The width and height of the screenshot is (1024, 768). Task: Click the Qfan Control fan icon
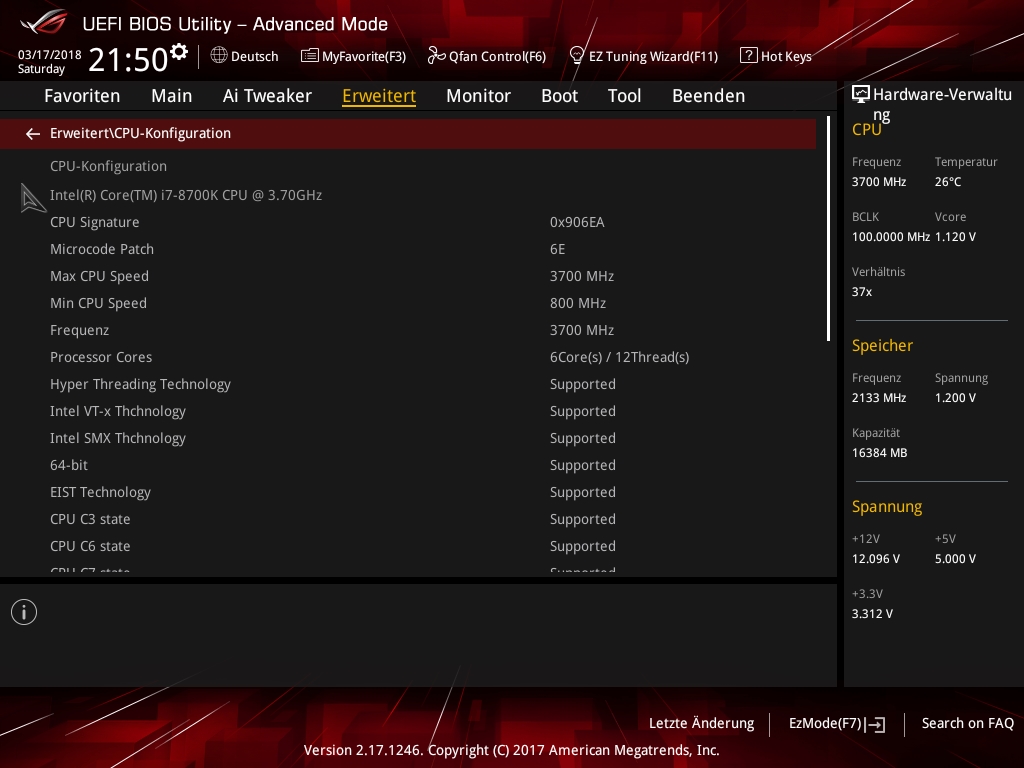(436, 56)
